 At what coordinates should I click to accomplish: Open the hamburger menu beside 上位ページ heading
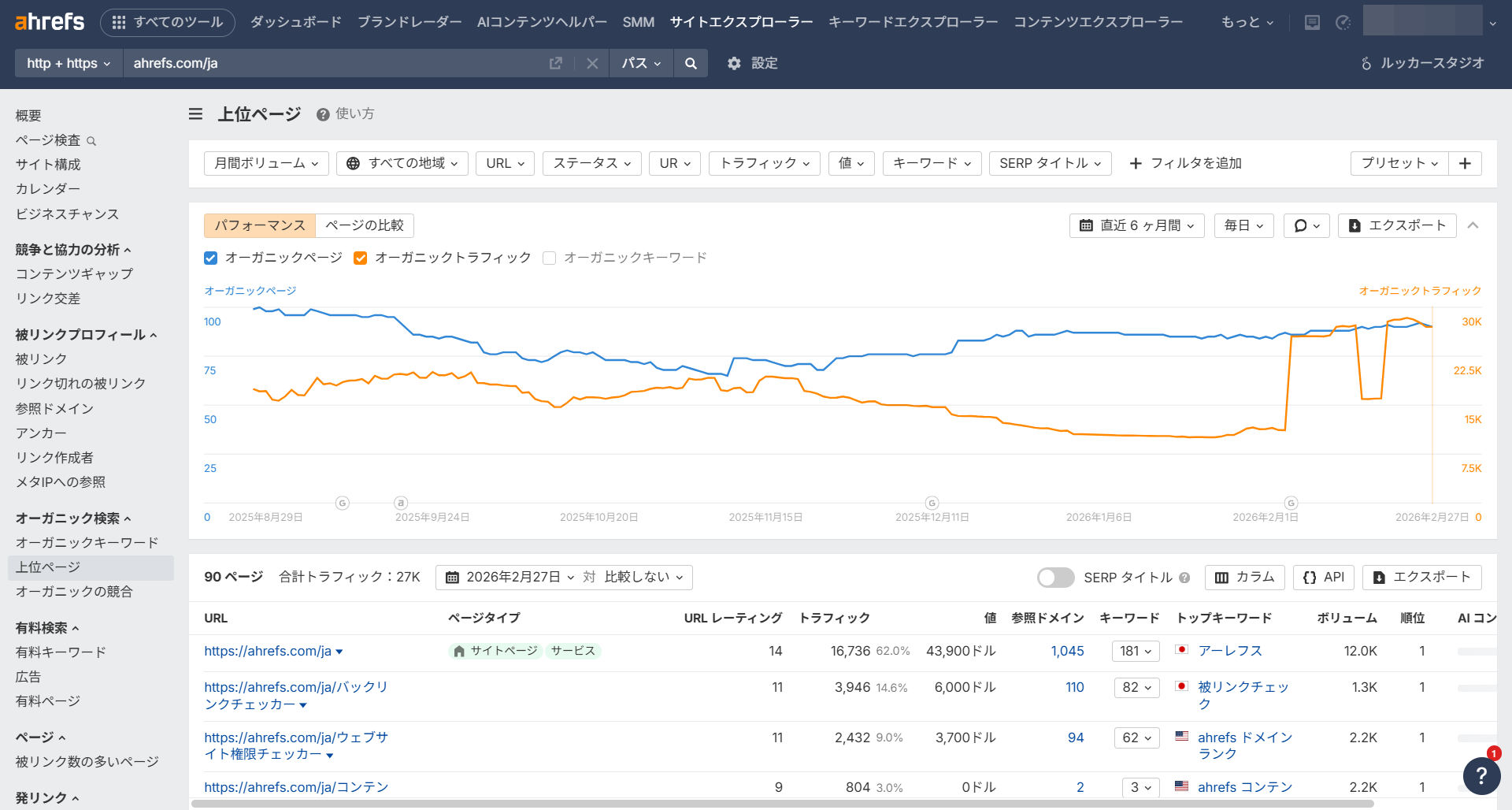click(x=195, y=113)
